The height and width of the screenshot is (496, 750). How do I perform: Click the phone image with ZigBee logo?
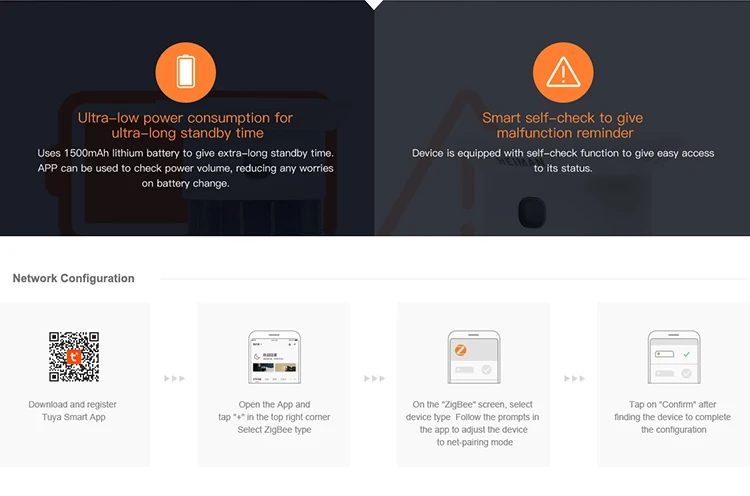point(474,357)
